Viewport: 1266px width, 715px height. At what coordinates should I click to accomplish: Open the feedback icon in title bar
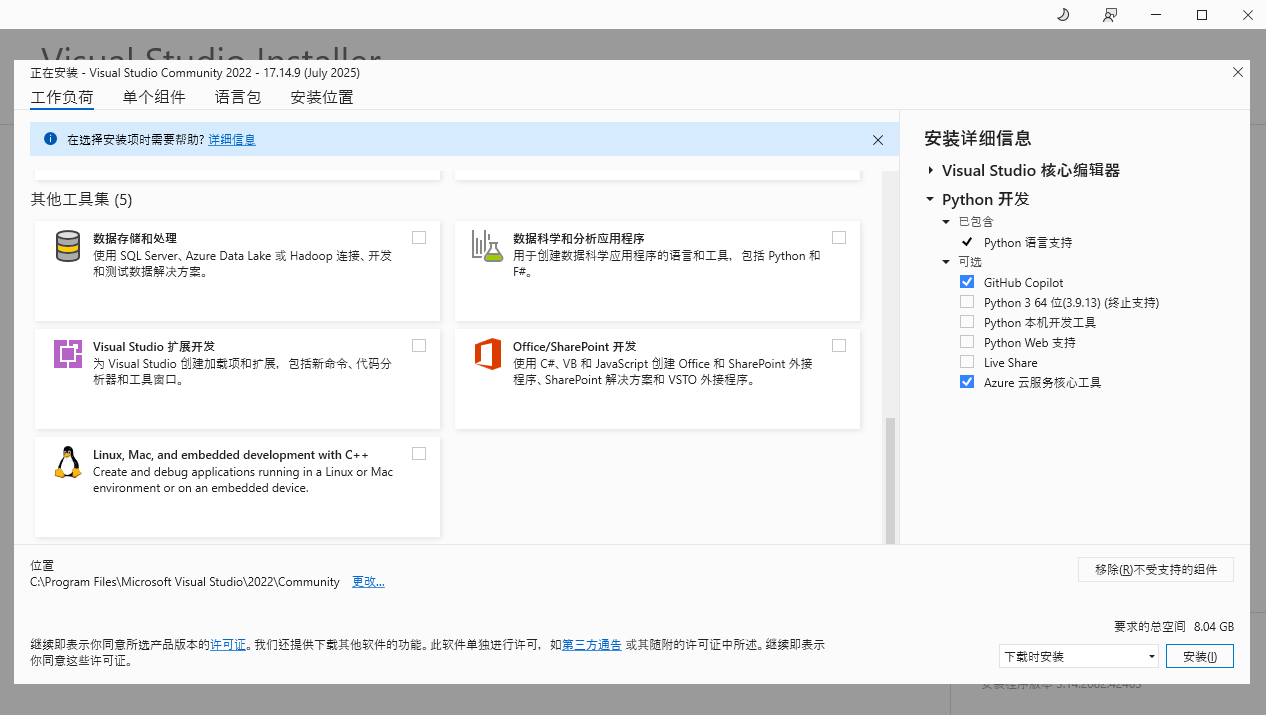(1110, 14)
